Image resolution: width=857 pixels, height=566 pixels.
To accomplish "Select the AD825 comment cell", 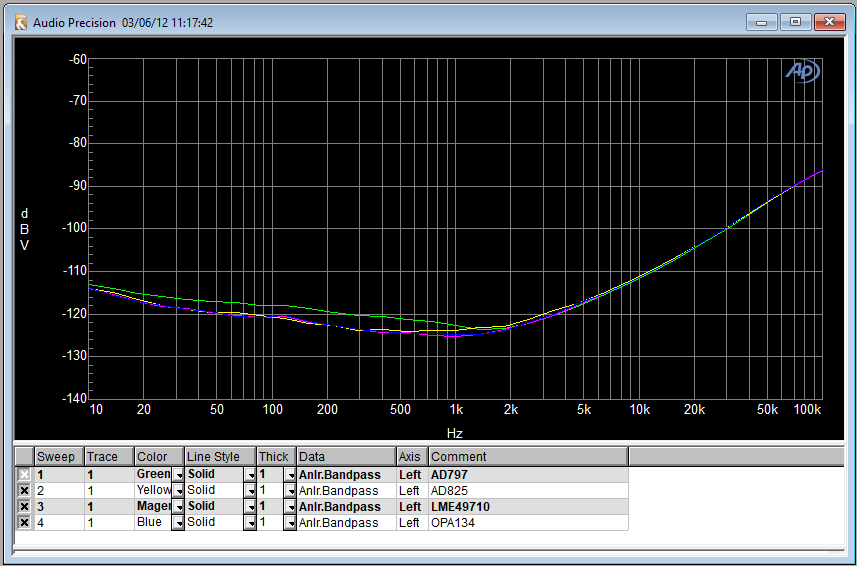I will pyautogui.click(x=528, y=491).
